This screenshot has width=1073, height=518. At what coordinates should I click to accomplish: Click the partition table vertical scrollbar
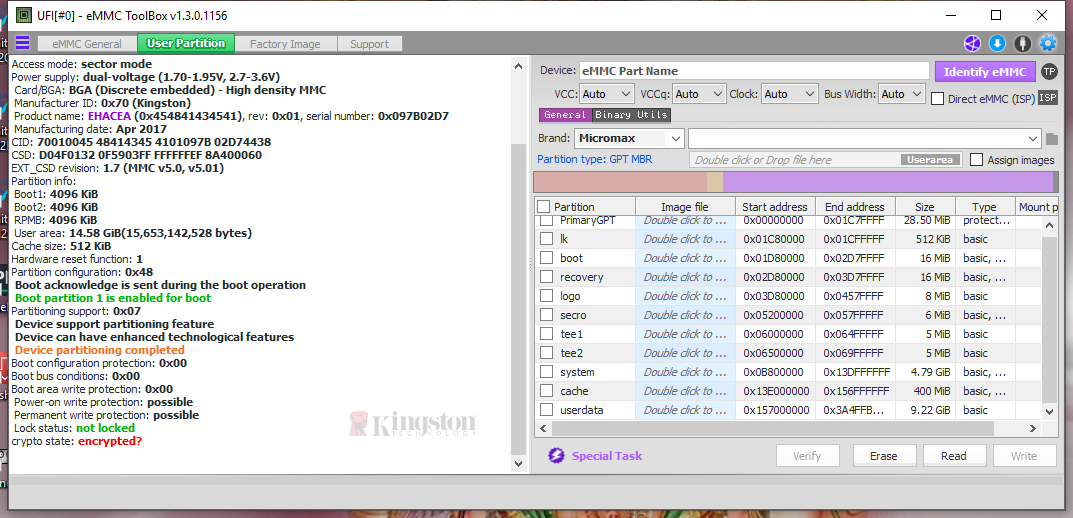(1049, 320)
